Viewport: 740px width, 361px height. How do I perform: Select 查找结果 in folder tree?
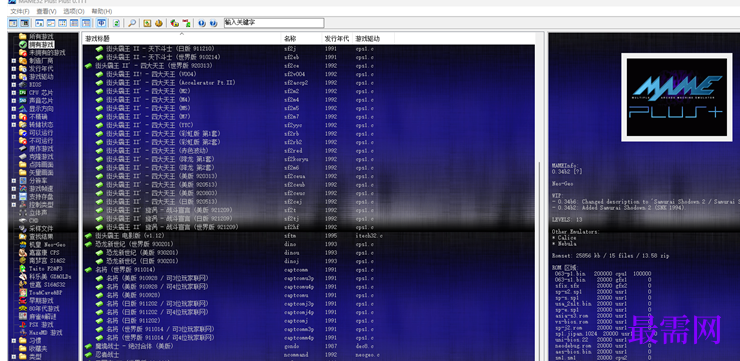(41, 236)
